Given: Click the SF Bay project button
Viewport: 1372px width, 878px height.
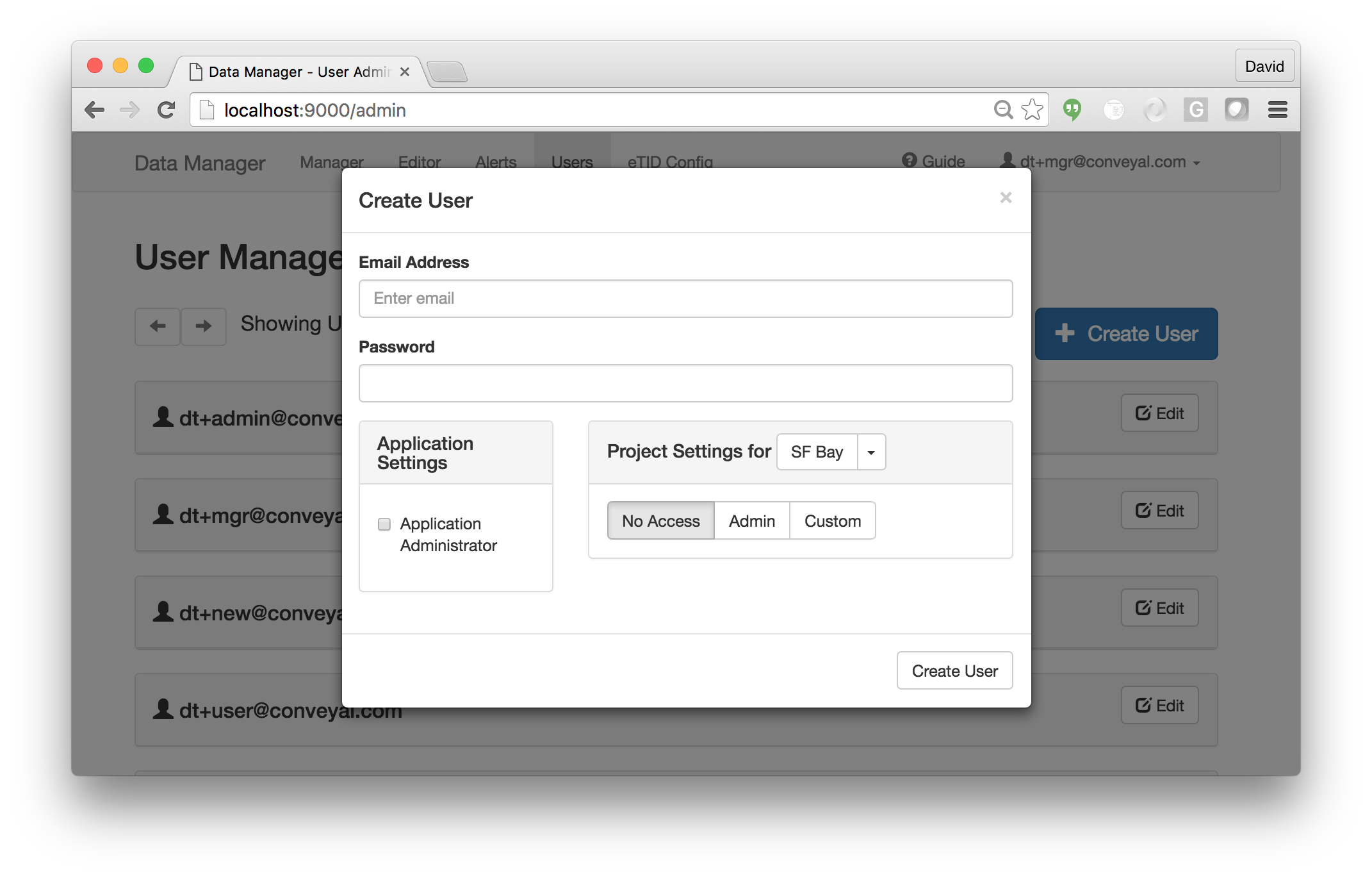Looking at the screenshot, I should (817, 452).
